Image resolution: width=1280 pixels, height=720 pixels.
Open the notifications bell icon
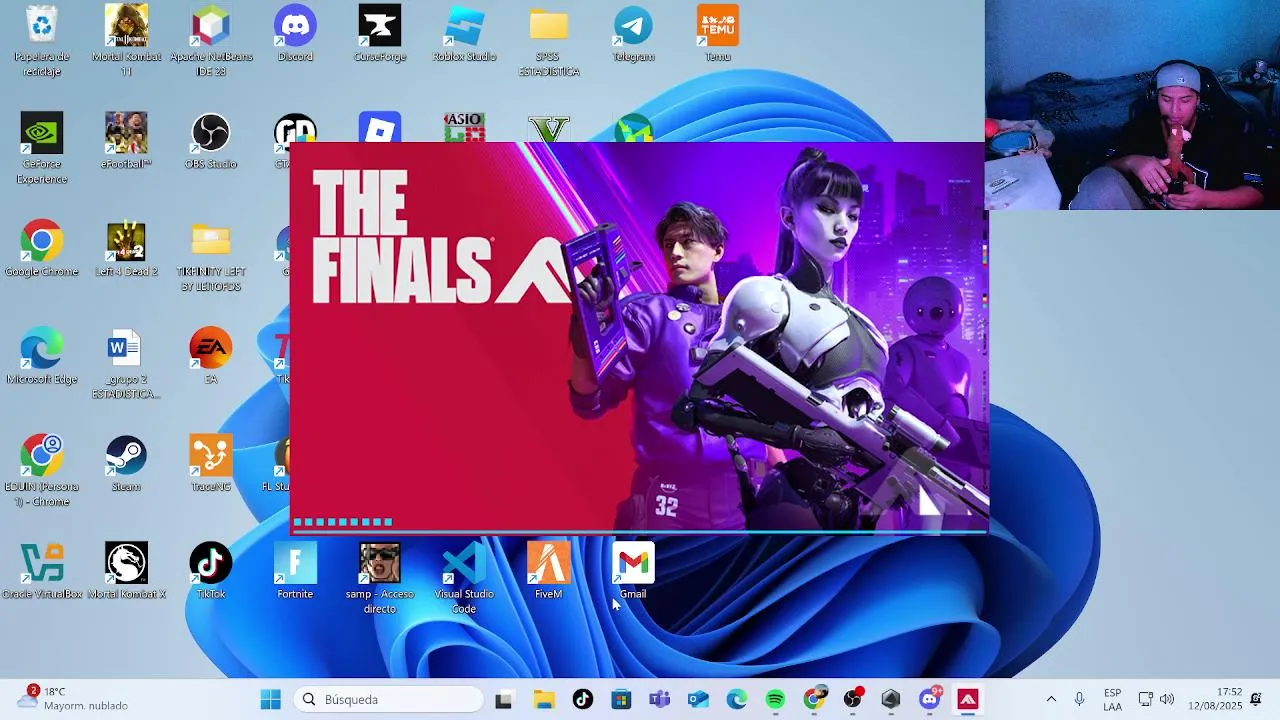tap(1256, 699)
